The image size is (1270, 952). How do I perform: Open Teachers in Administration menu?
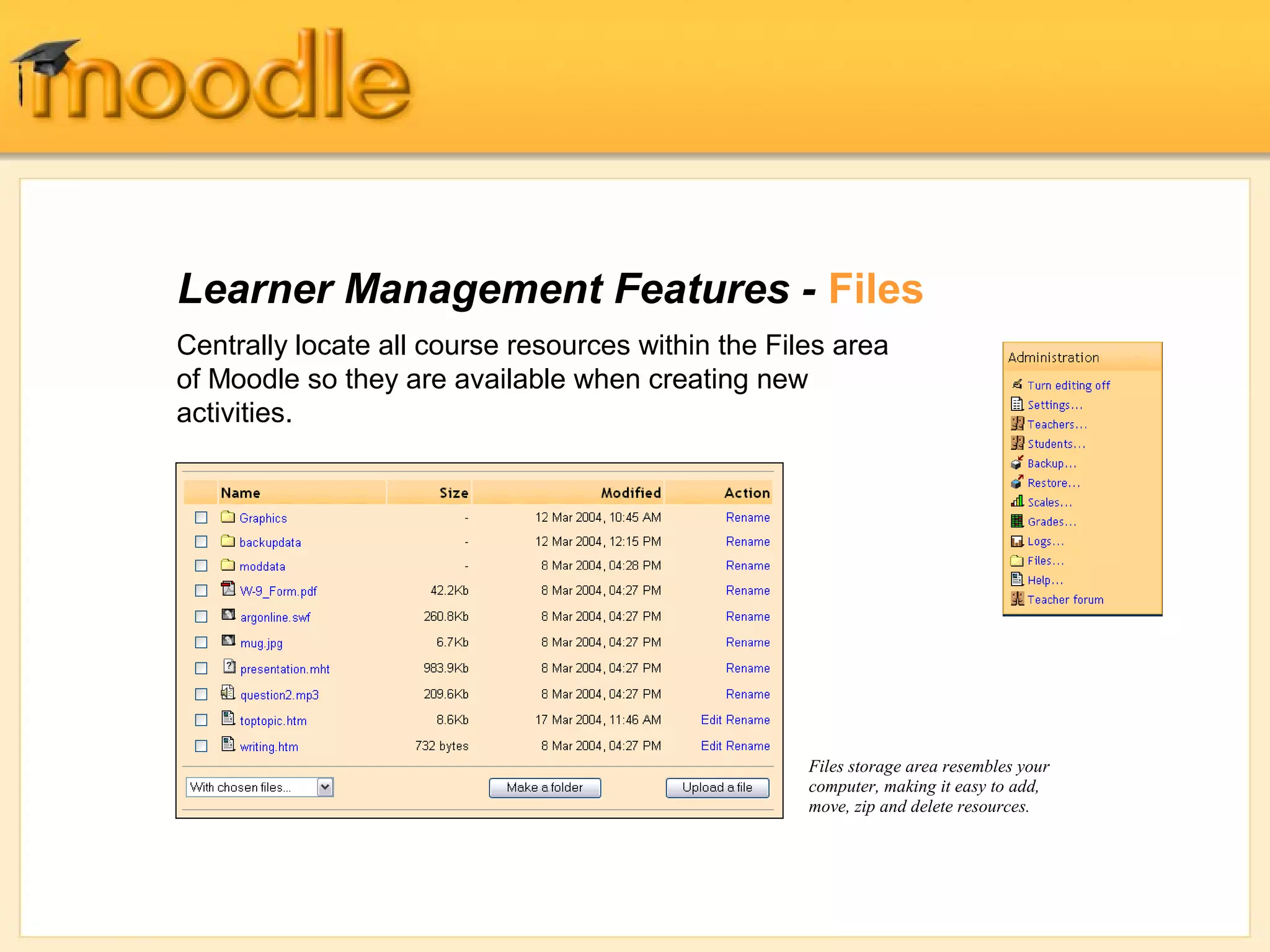point(1057,425)
